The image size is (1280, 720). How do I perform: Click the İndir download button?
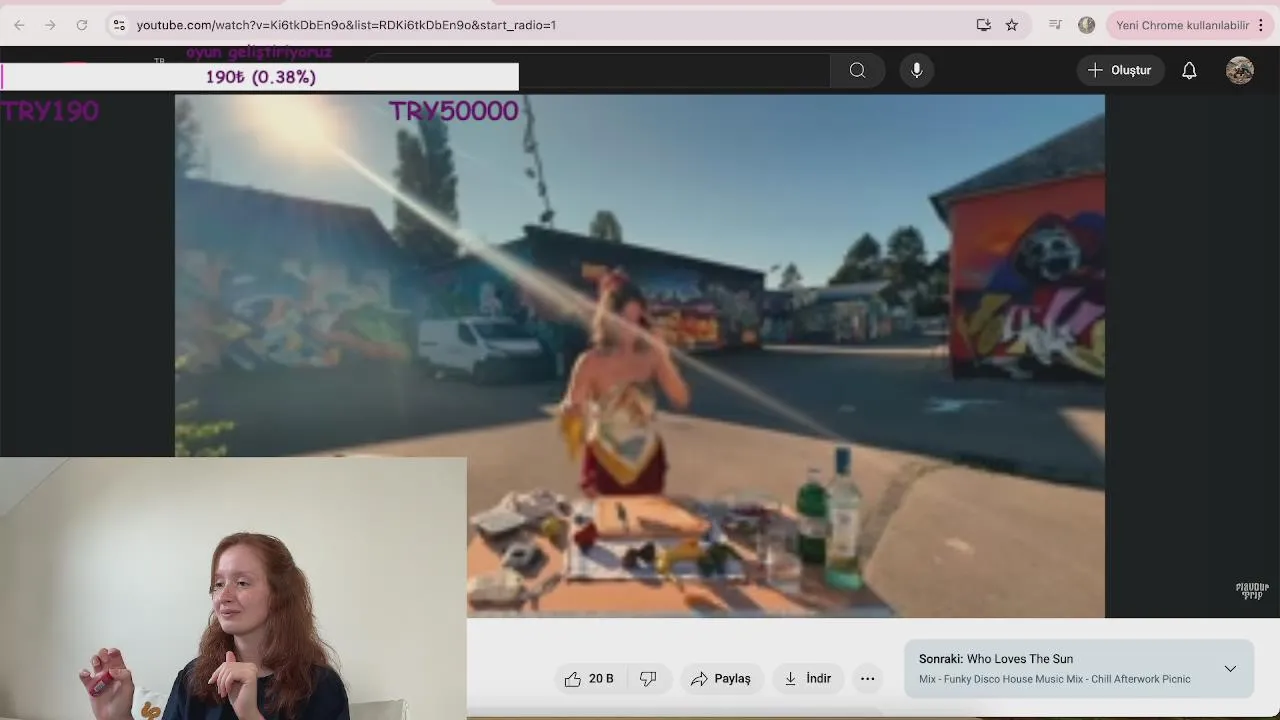pos(808,678)
